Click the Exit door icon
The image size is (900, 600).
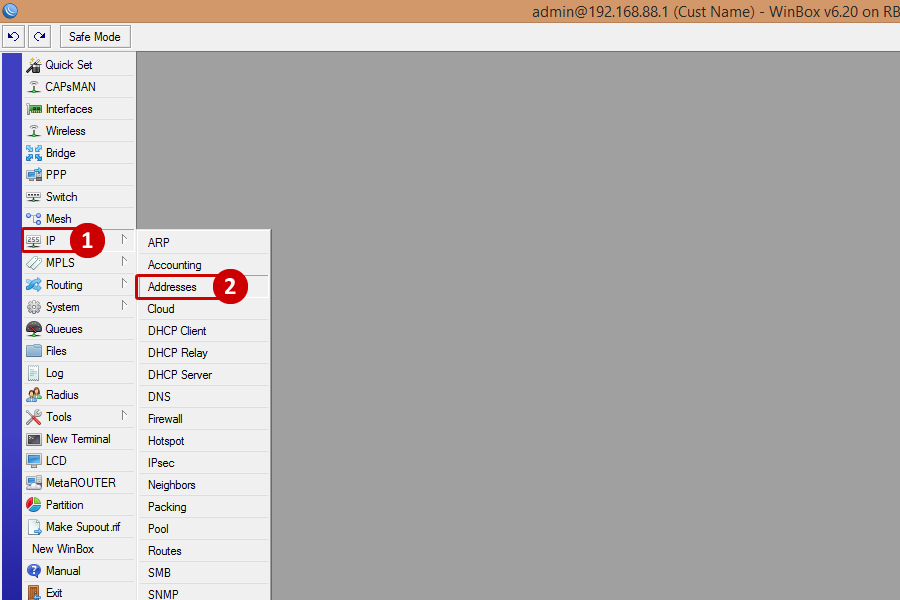(34, 593)
